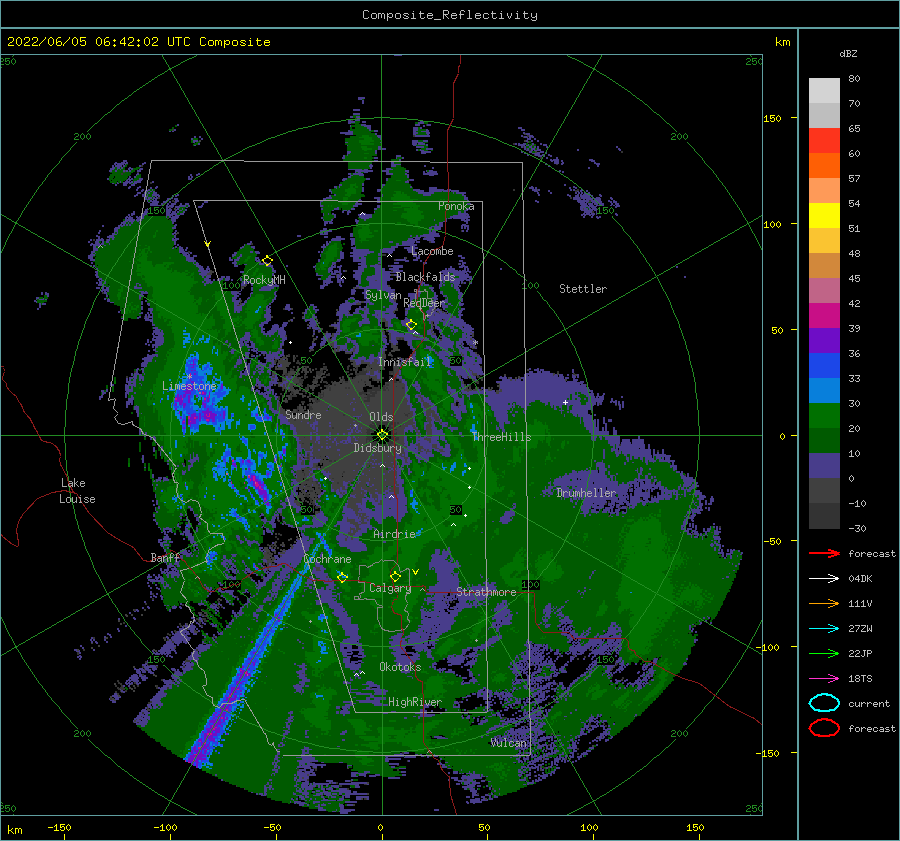Viewport: 900px width, 841px height.
Task: Click the yellow diamond marker near RedDeer
Action: coord(411,325)
